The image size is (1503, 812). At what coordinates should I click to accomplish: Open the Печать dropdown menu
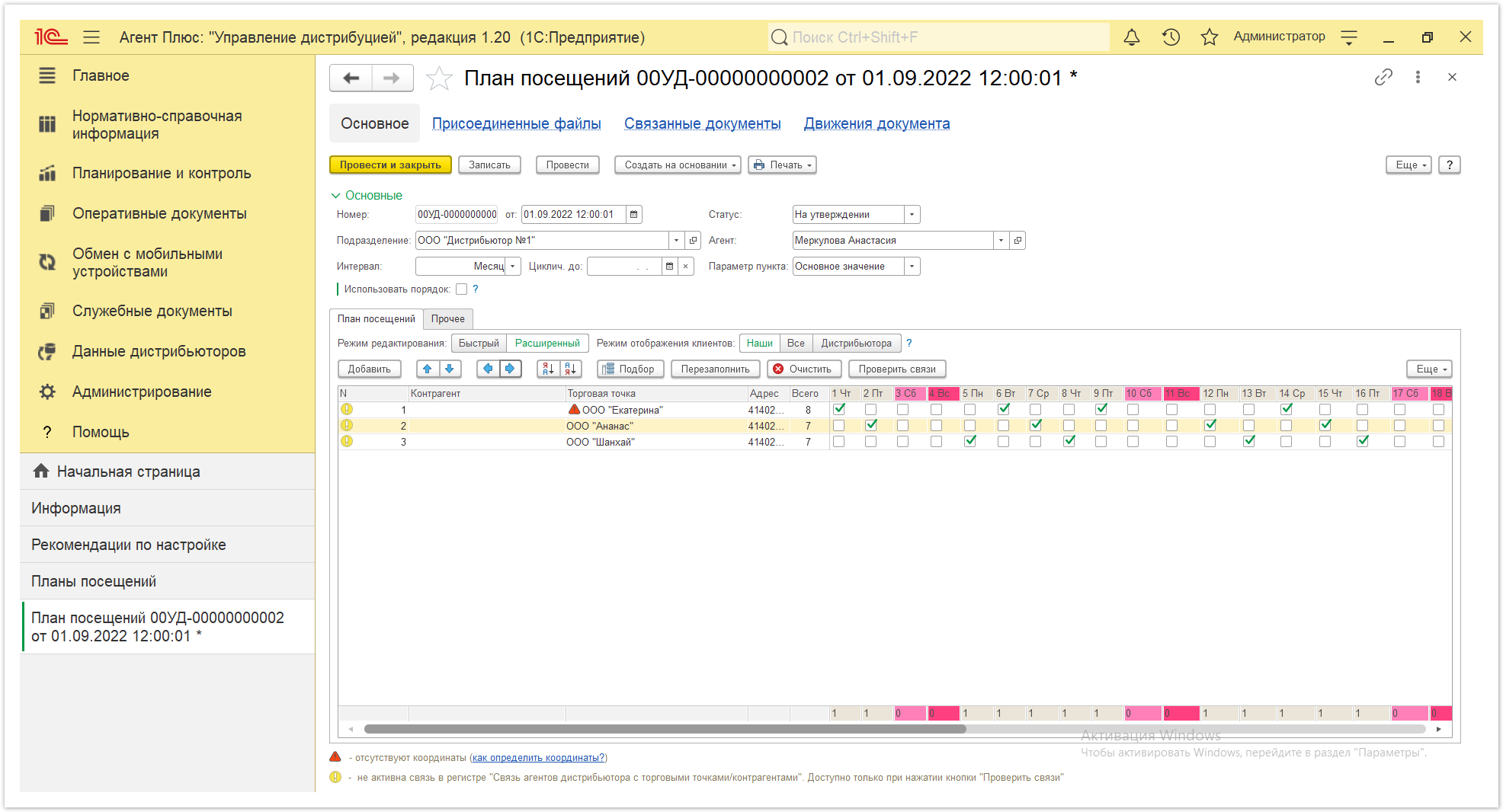pos(782,165)
